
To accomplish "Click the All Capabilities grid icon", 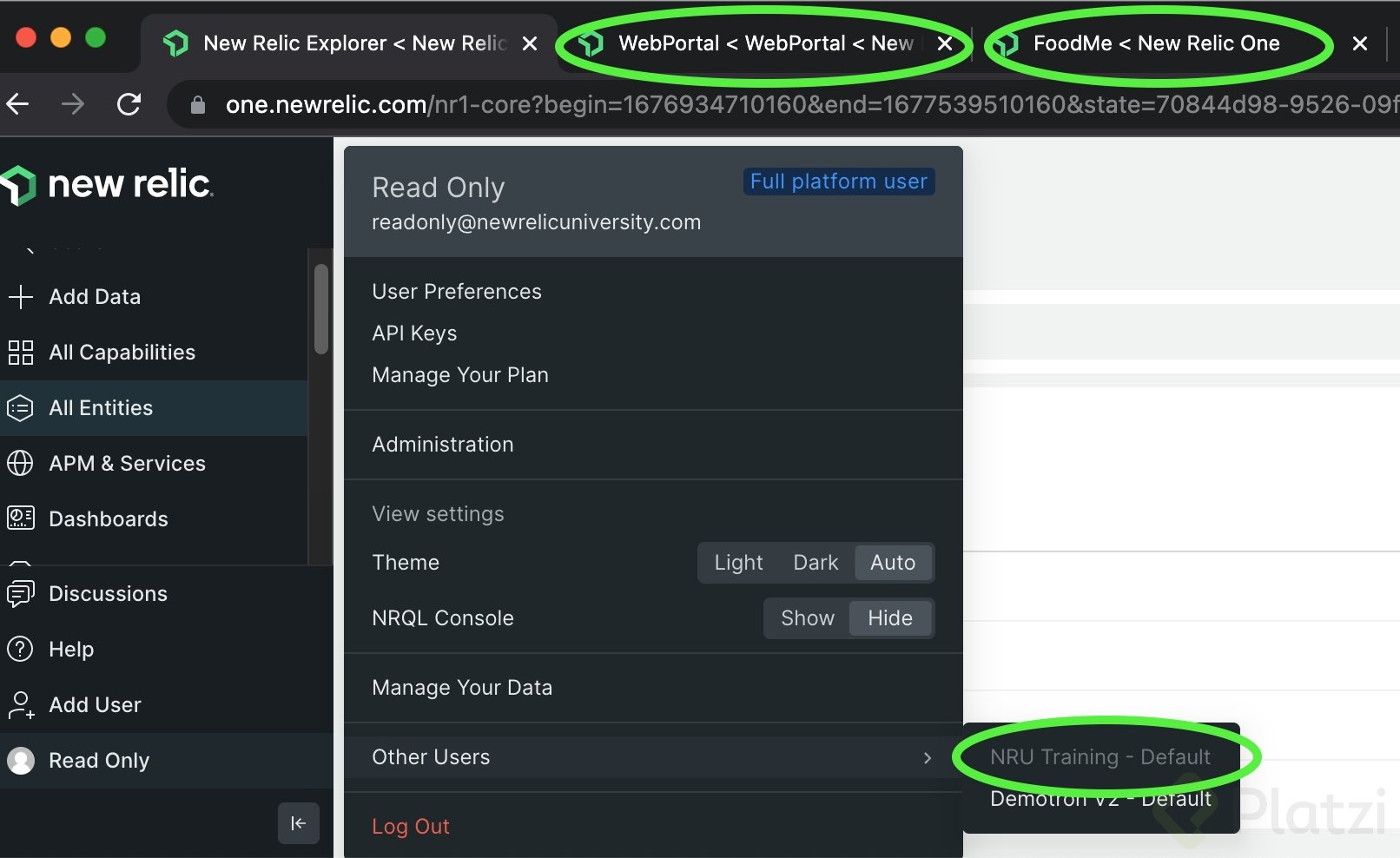I will (x=20, y=353).
